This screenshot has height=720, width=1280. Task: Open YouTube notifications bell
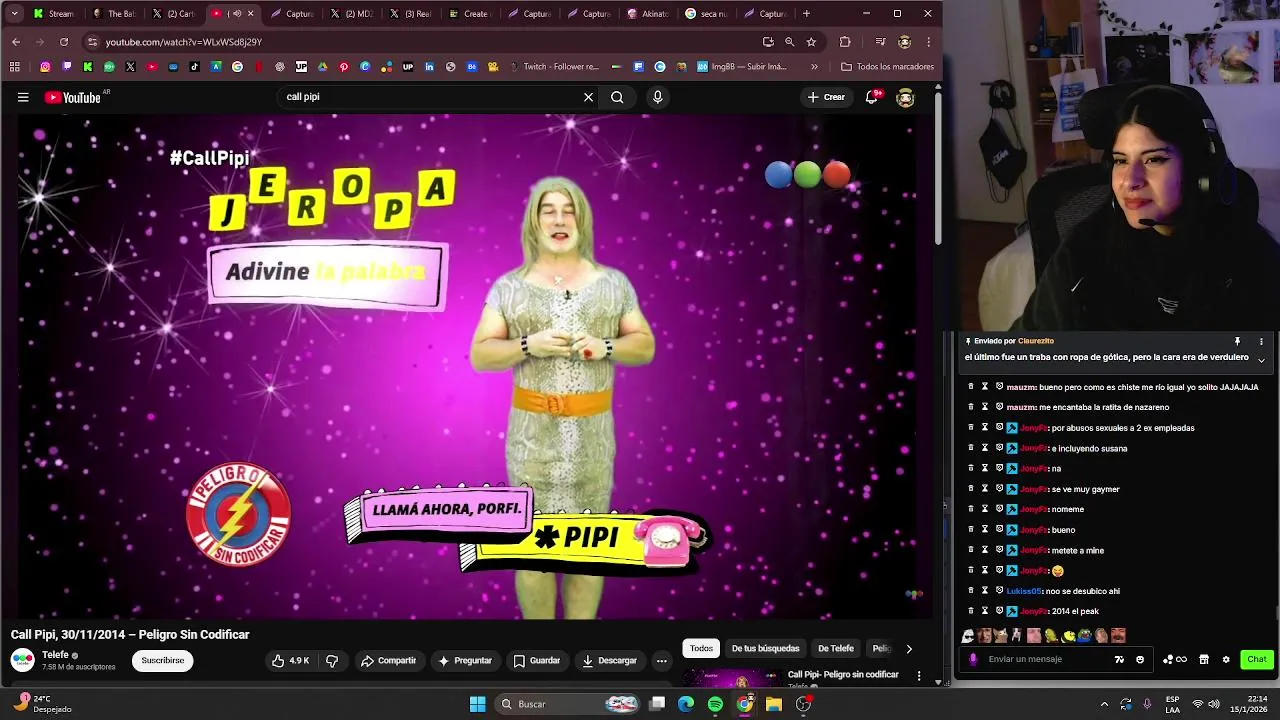[872, 97]
